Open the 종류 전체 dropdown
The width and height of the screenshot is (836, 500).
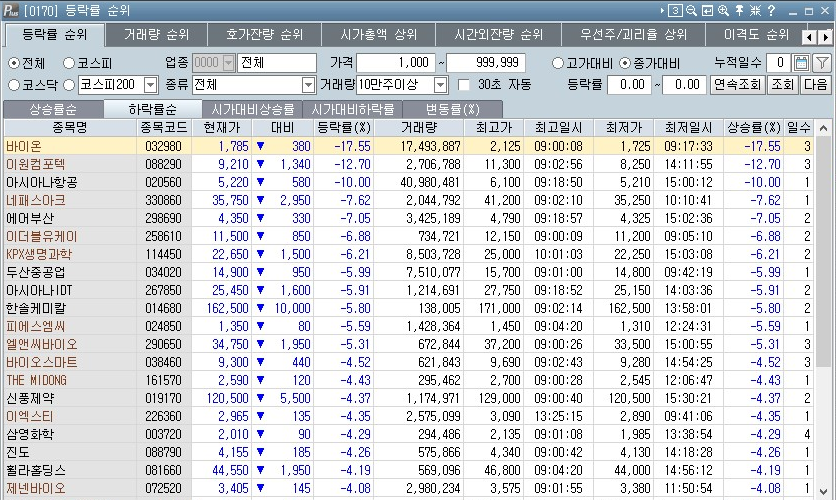pyautogui.click(x=308, y=85)
